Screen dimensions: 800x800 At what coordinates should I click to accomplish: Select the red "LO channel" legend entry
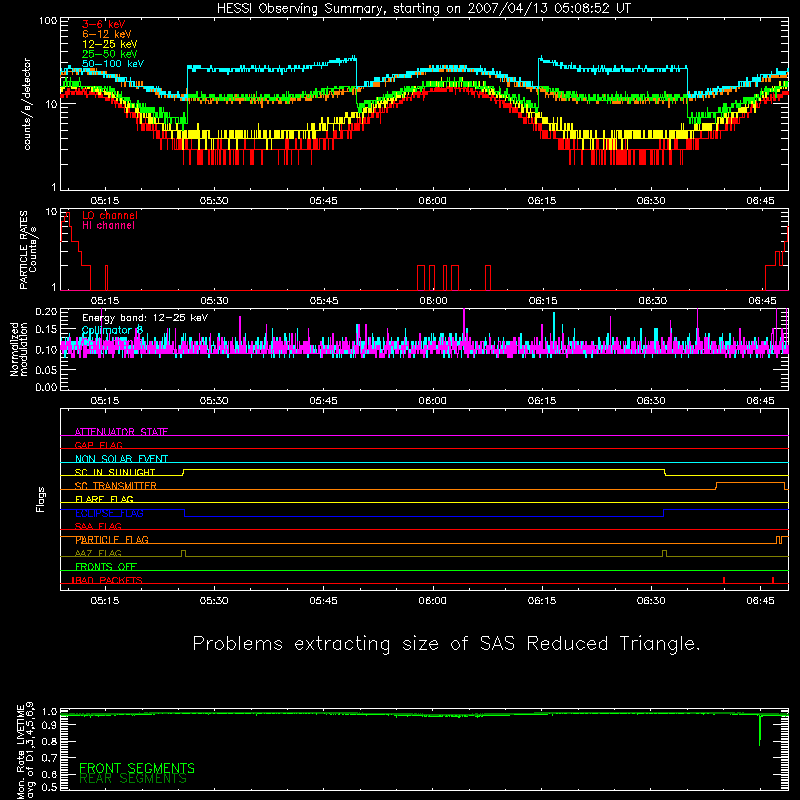pos(110,215)
